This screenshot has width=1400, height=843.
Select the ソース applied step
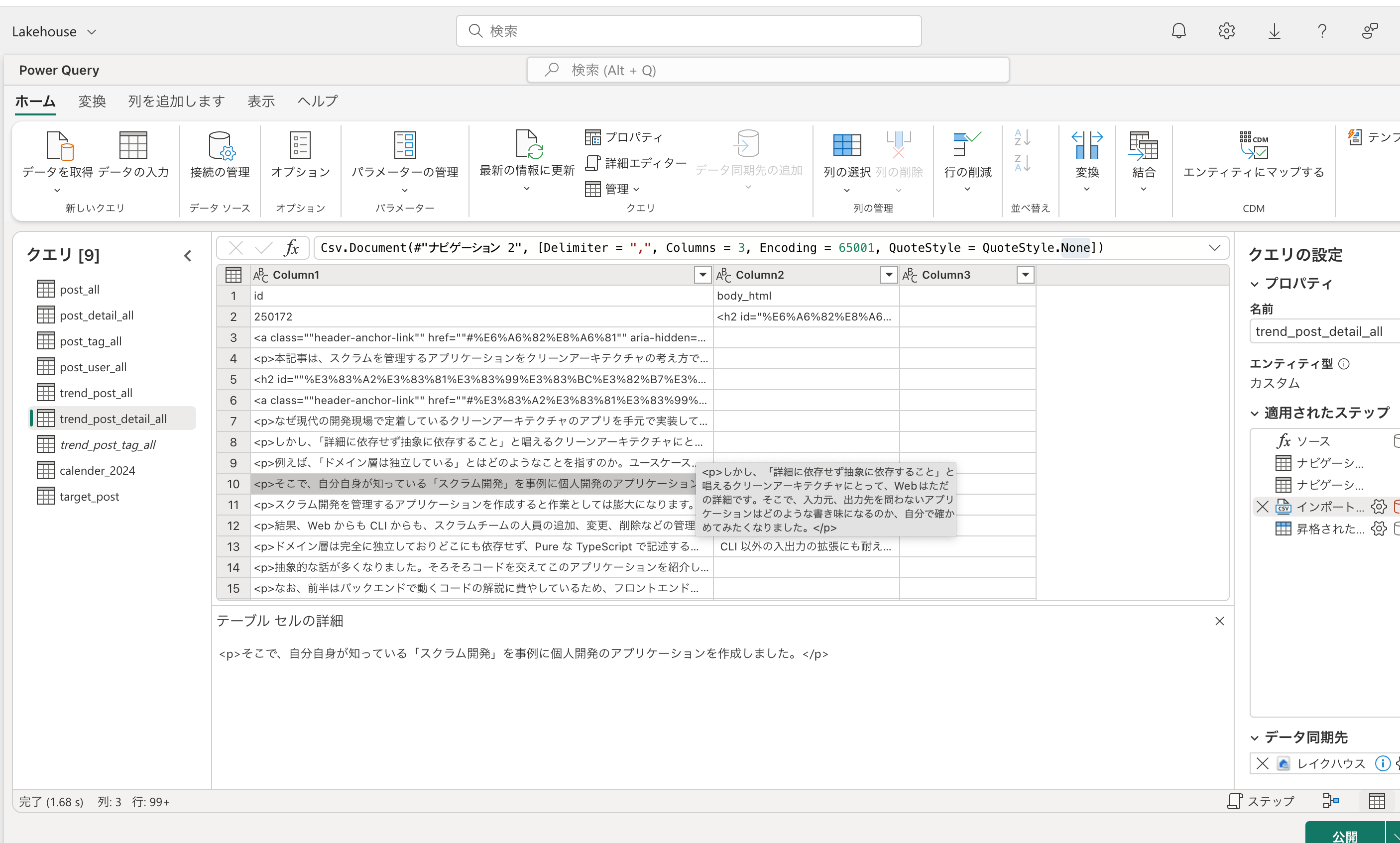click(1313, 441)
